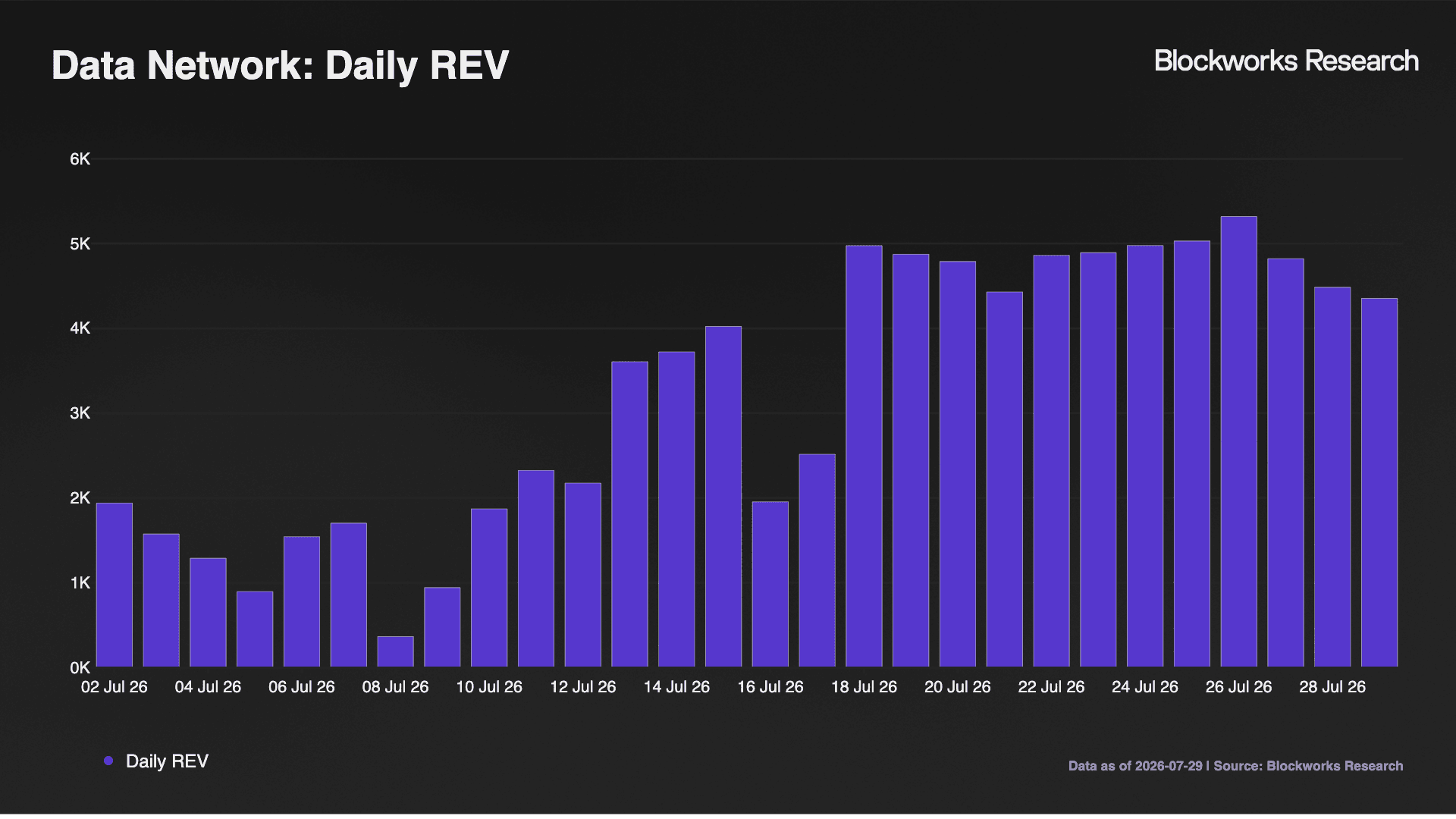1456x819 pixels.
Task: Click the bar above 06 Jul 26
Action: pos(302,602)
